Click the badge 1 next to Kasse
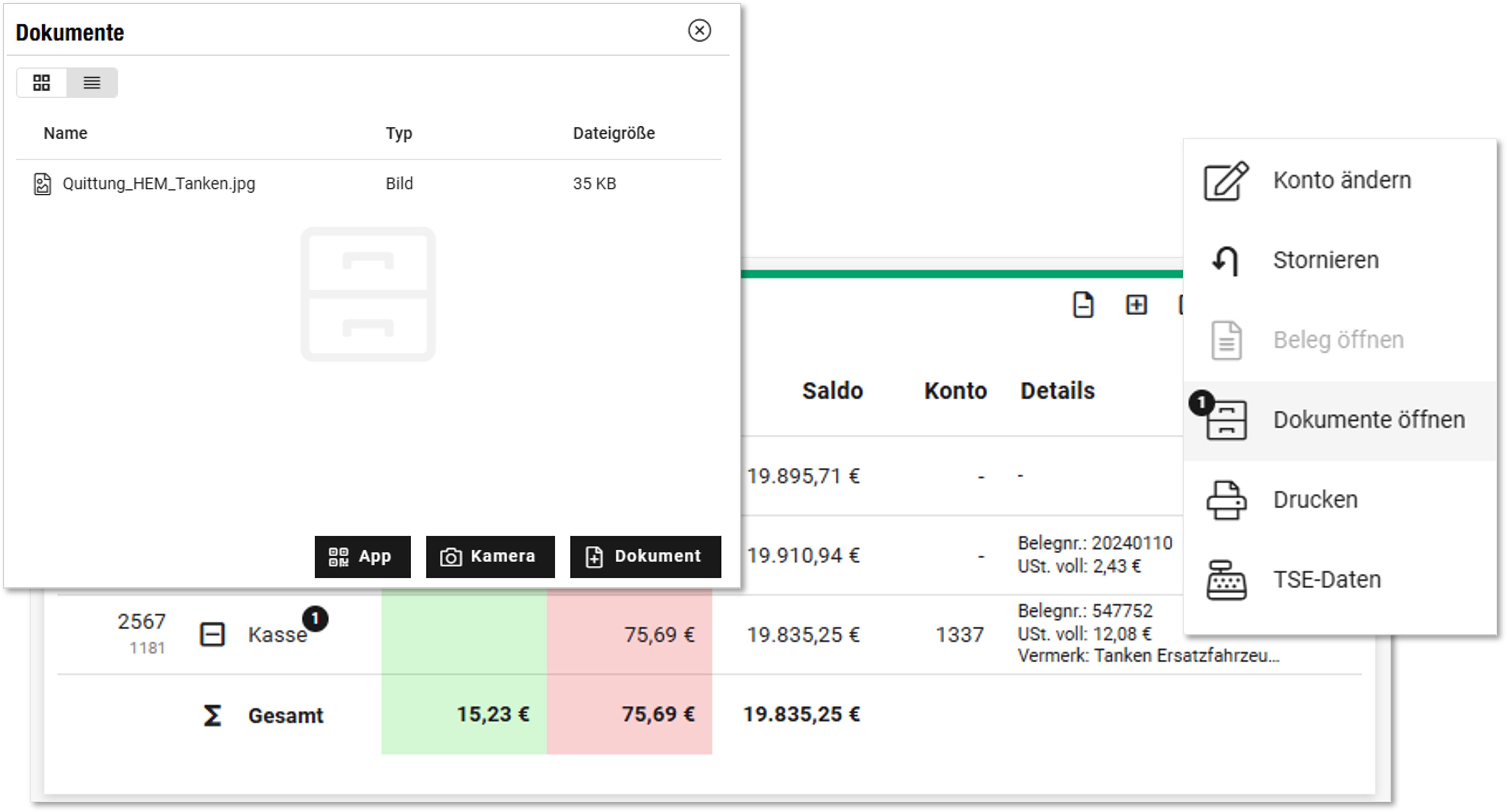This screenshot has height=812, width=1507. click(x=315, y=618)
